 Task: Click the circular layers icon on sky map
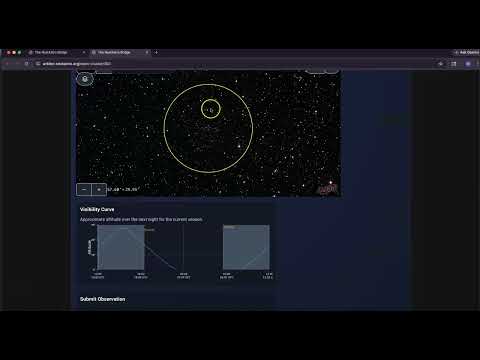pos(85,79)
